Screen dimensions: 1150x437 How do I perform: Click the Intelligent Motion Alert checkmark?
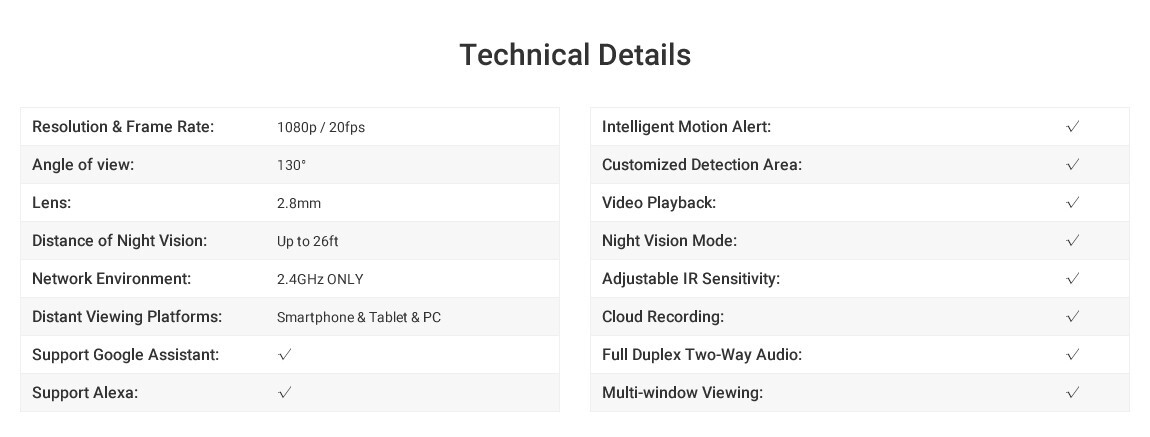tap(1072, 126)
